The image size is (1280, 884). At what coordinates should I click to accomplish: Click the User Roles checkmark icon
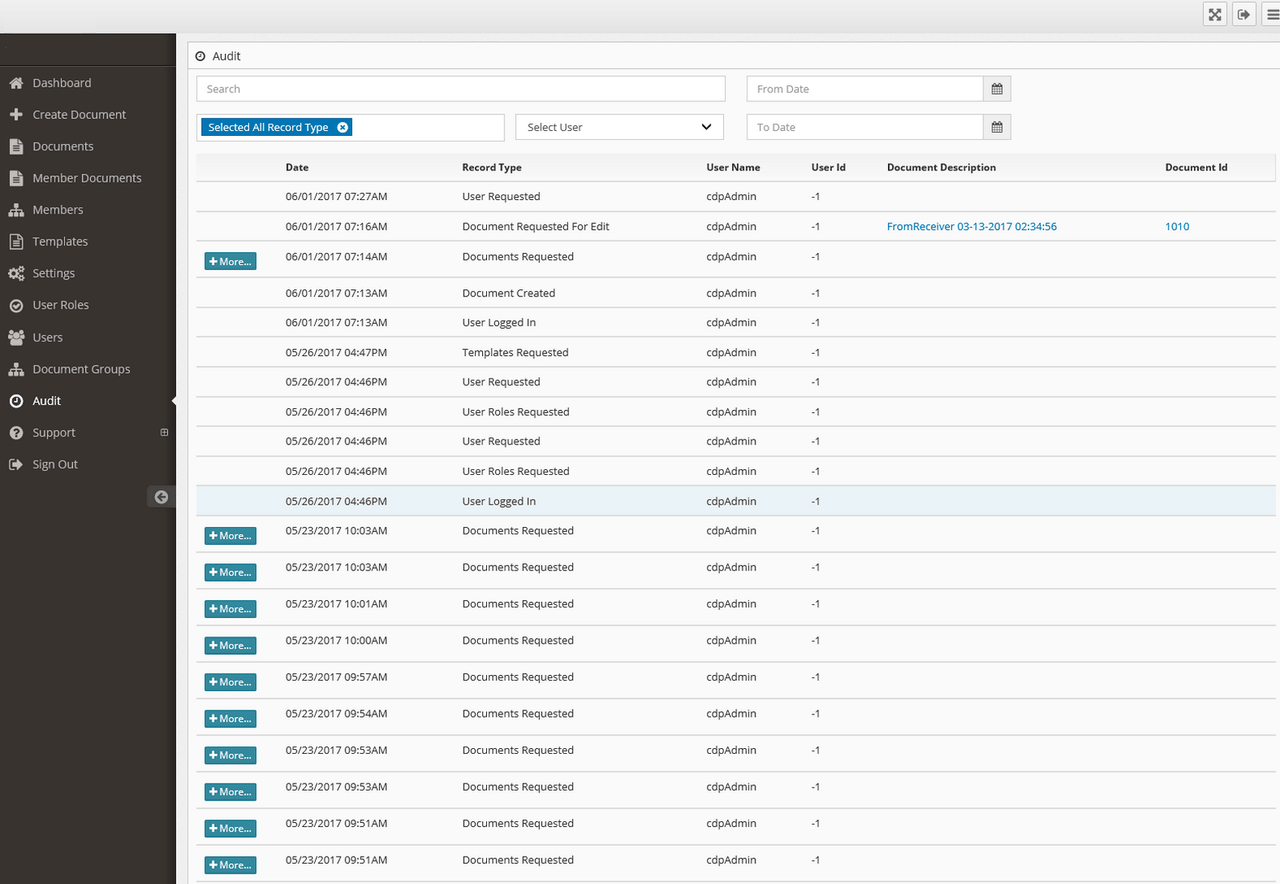(16, 305)
